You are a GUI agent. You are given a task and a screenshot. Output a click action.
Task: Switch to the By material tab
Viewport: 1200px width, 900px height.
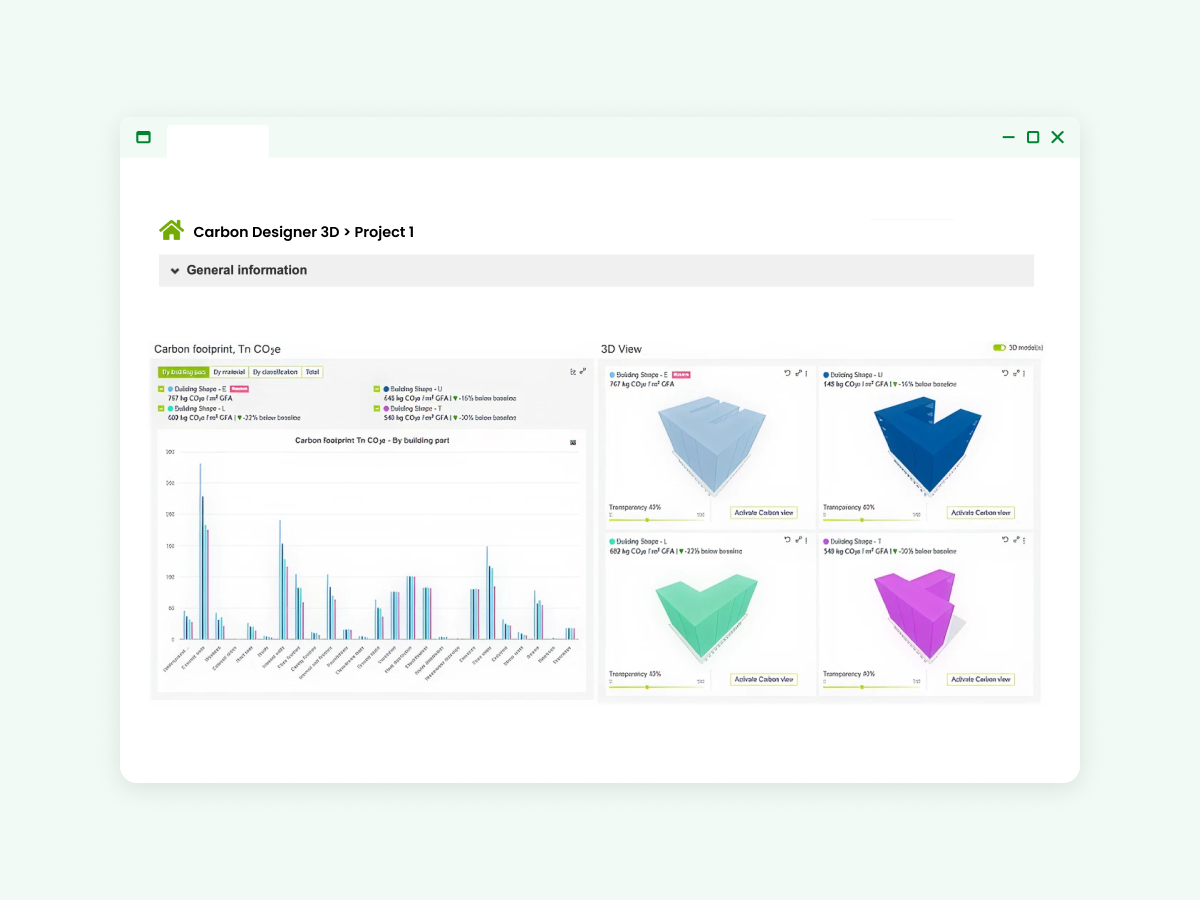point(229,372)
